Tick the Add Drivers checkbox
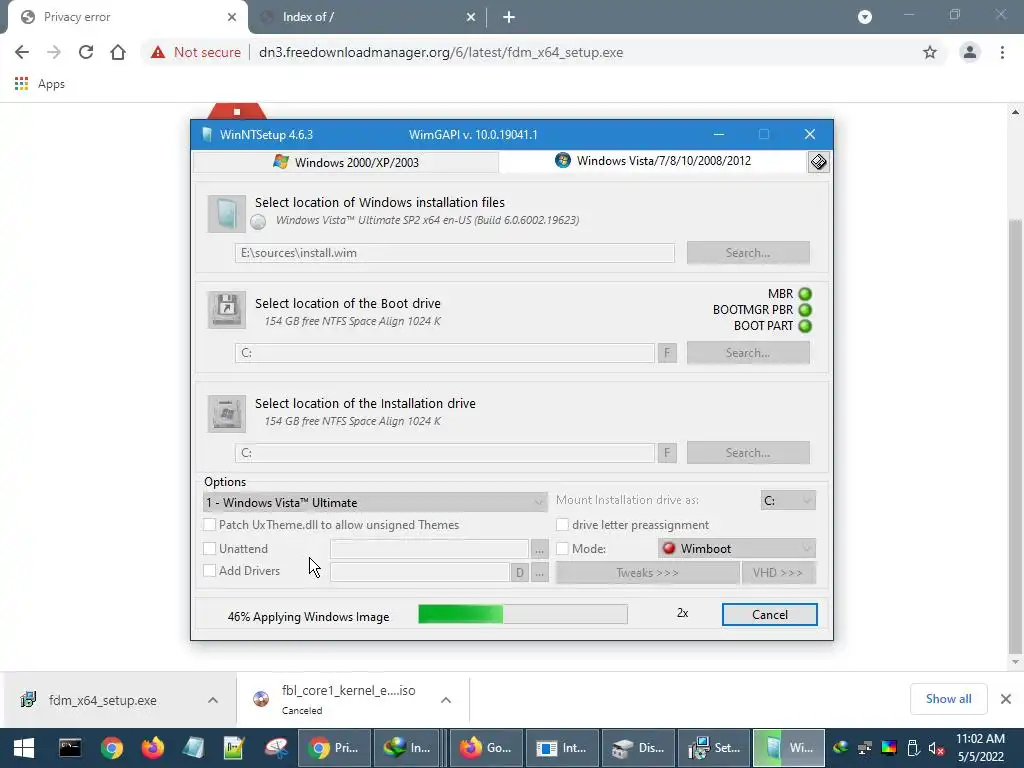The image size is (1024, 768). coord(210,571)
